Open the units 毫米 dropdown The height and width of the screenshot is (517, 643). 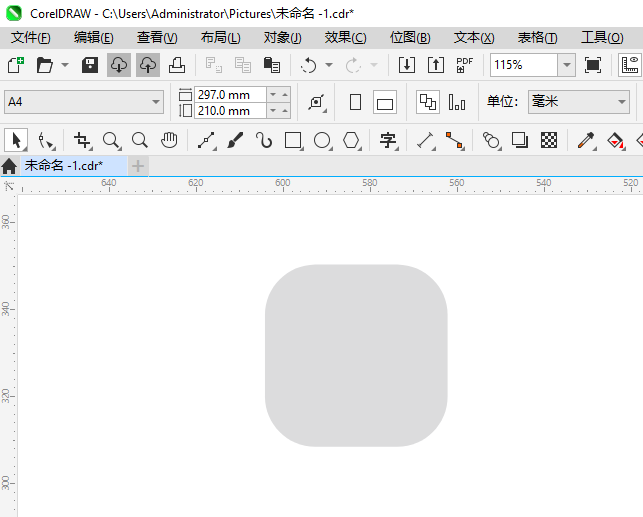579,102
